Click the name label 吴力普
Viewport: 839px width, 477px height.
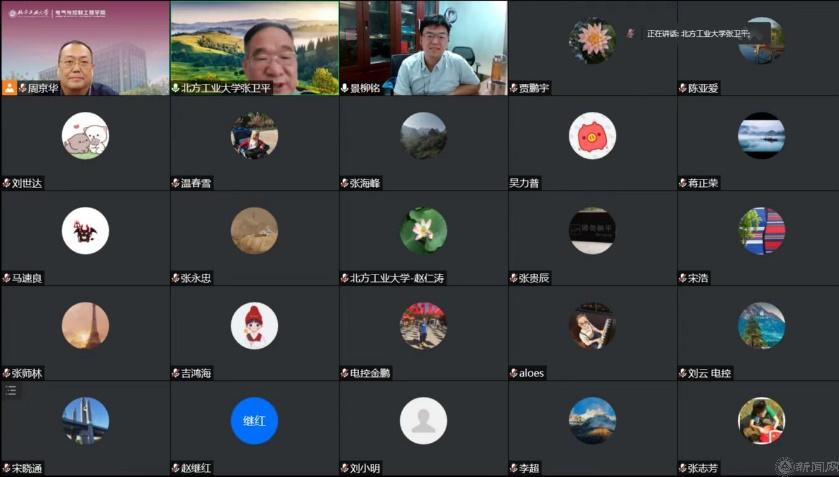tap(524, 183)
